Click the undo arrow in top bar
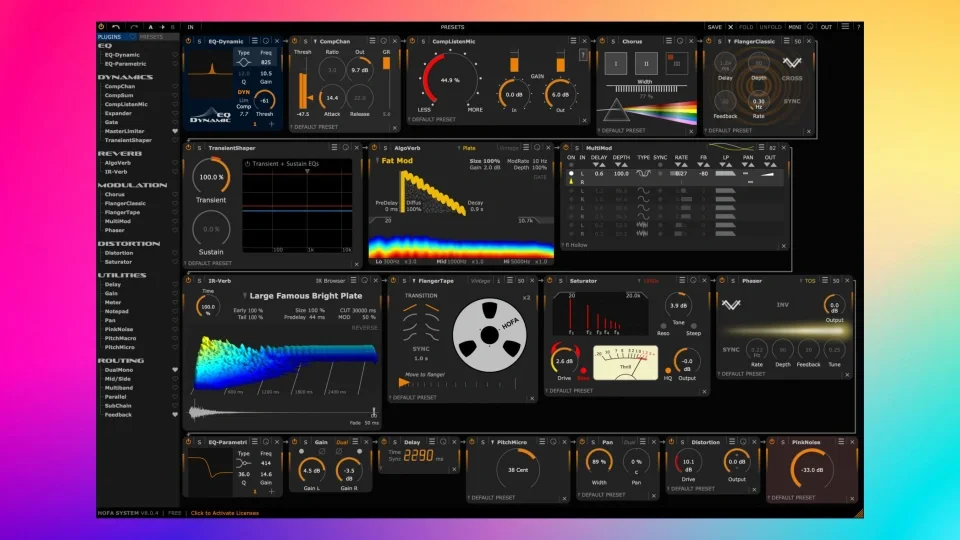 click(116, 27)
